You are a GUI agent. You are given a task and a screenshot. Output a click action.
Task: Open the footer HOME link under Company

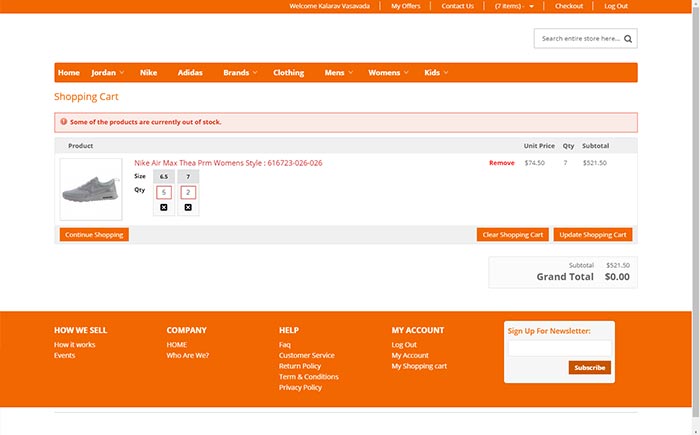[177, 344]
